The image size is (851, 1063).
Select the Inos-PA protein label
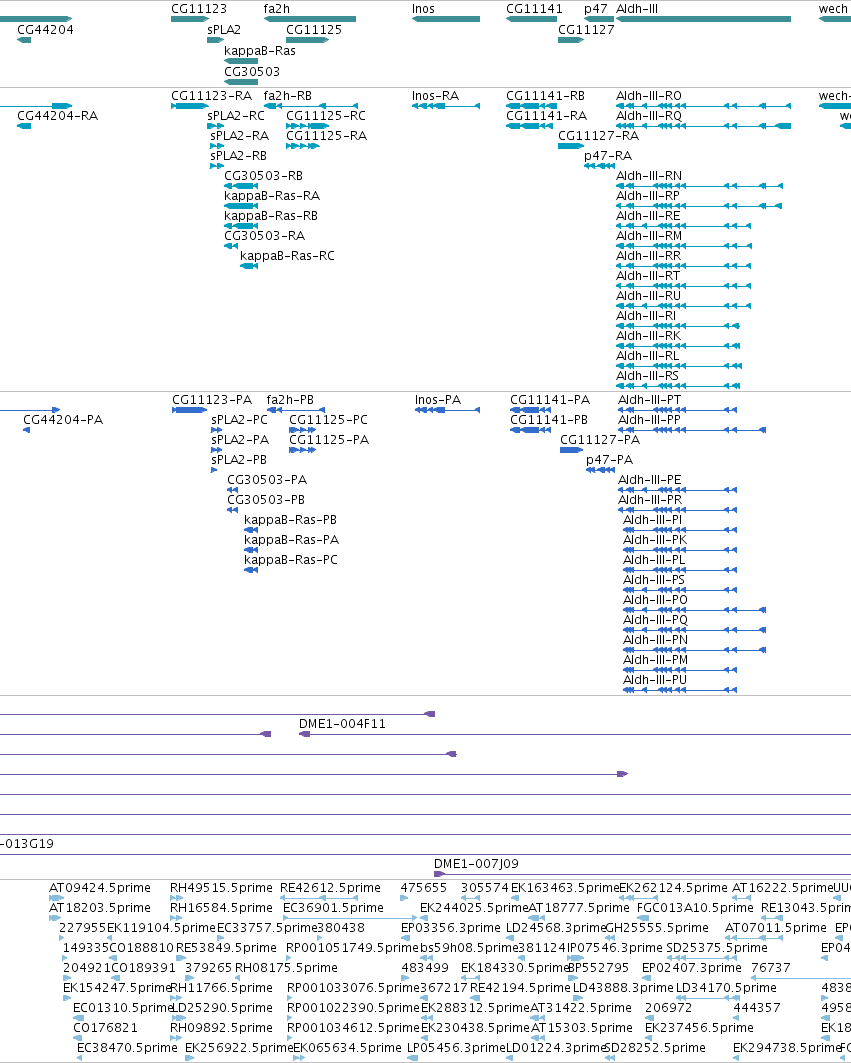pos(438,399)
